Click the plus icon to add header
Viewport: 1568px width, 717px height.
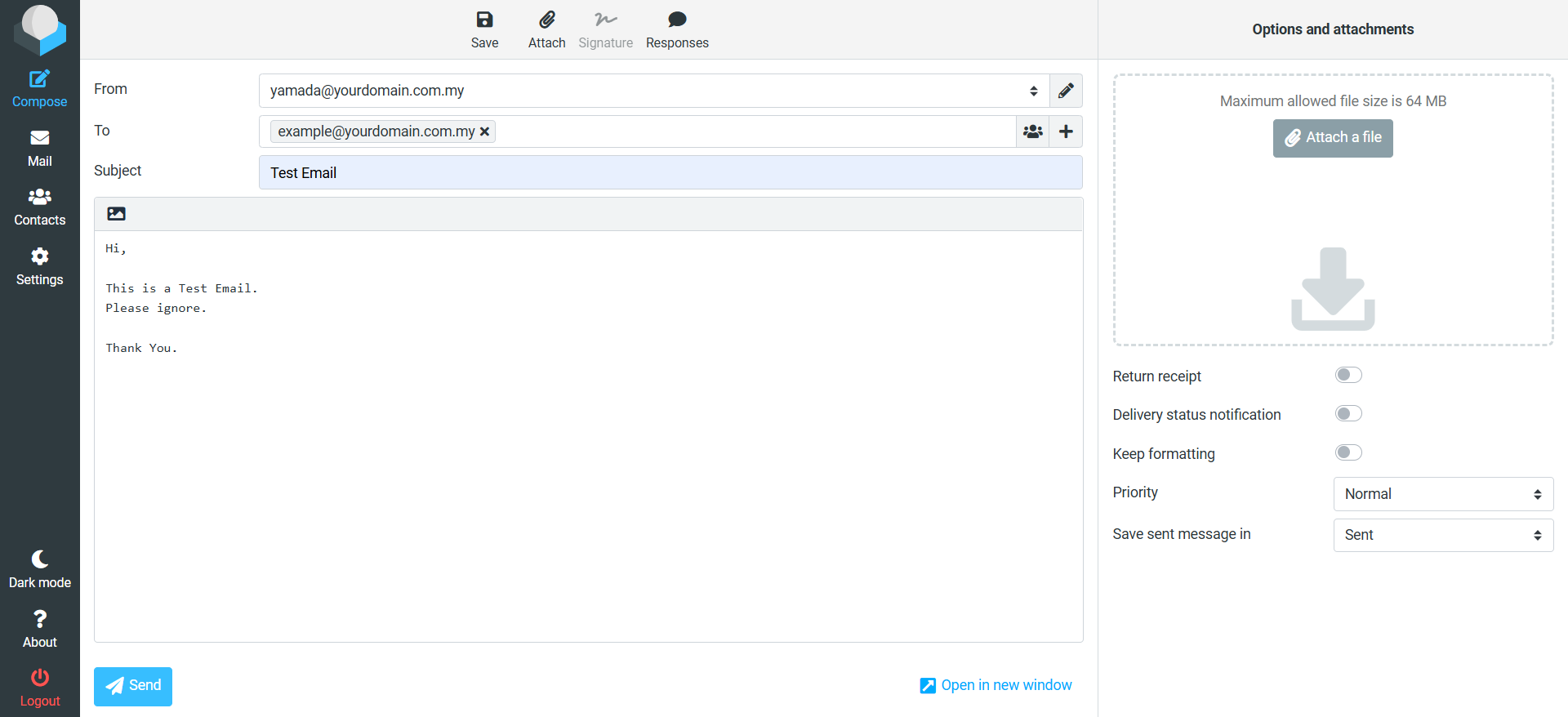(x=1066, y=131)
